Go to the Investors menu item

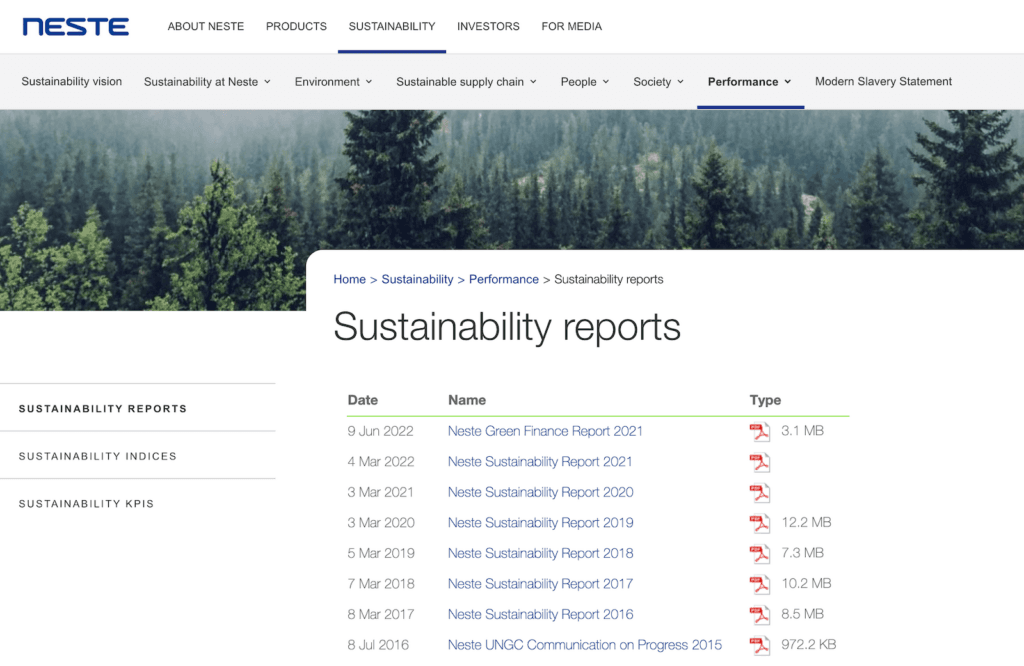point(488,26)
